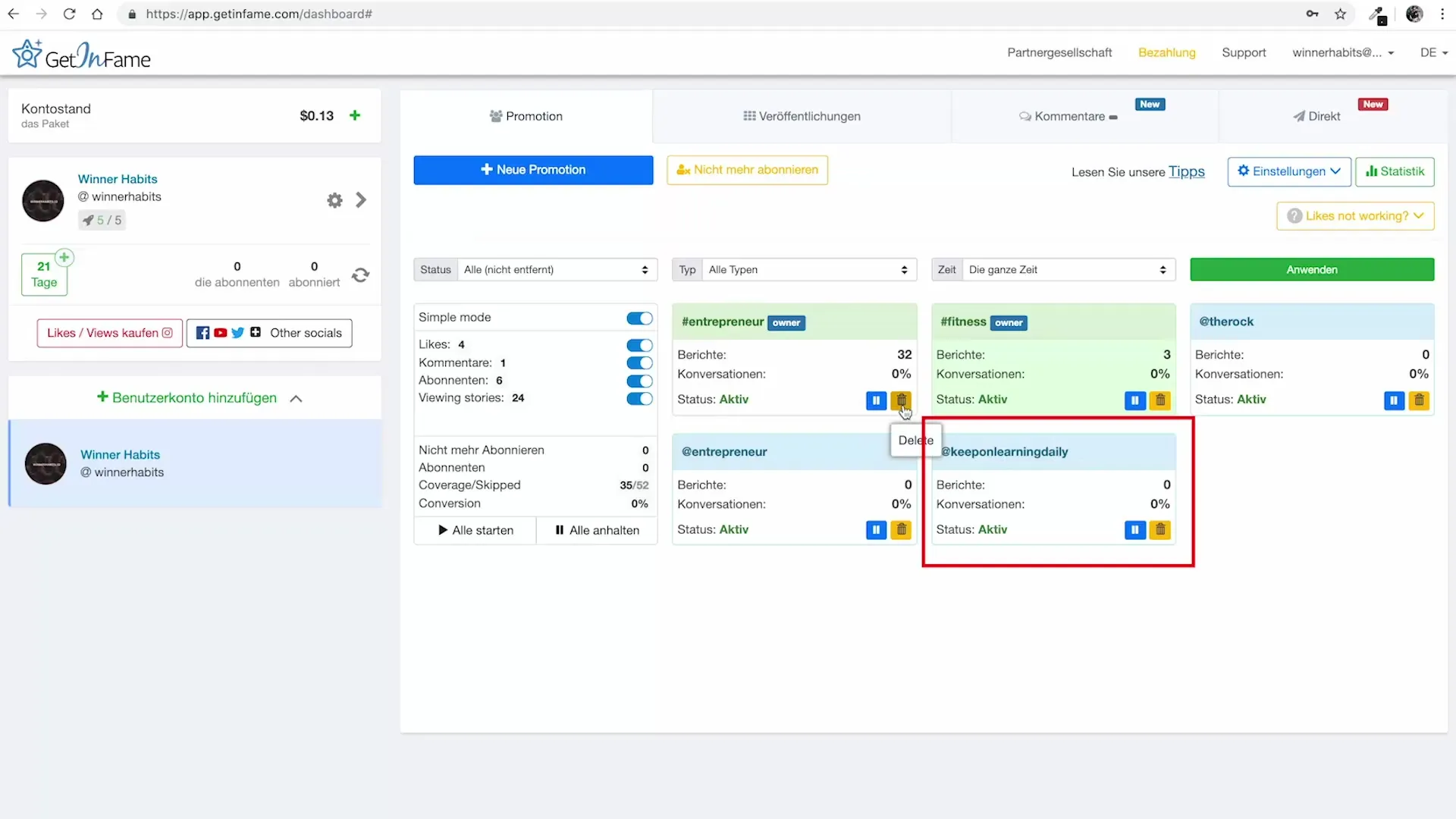Click Other socials button

(269, 333)
